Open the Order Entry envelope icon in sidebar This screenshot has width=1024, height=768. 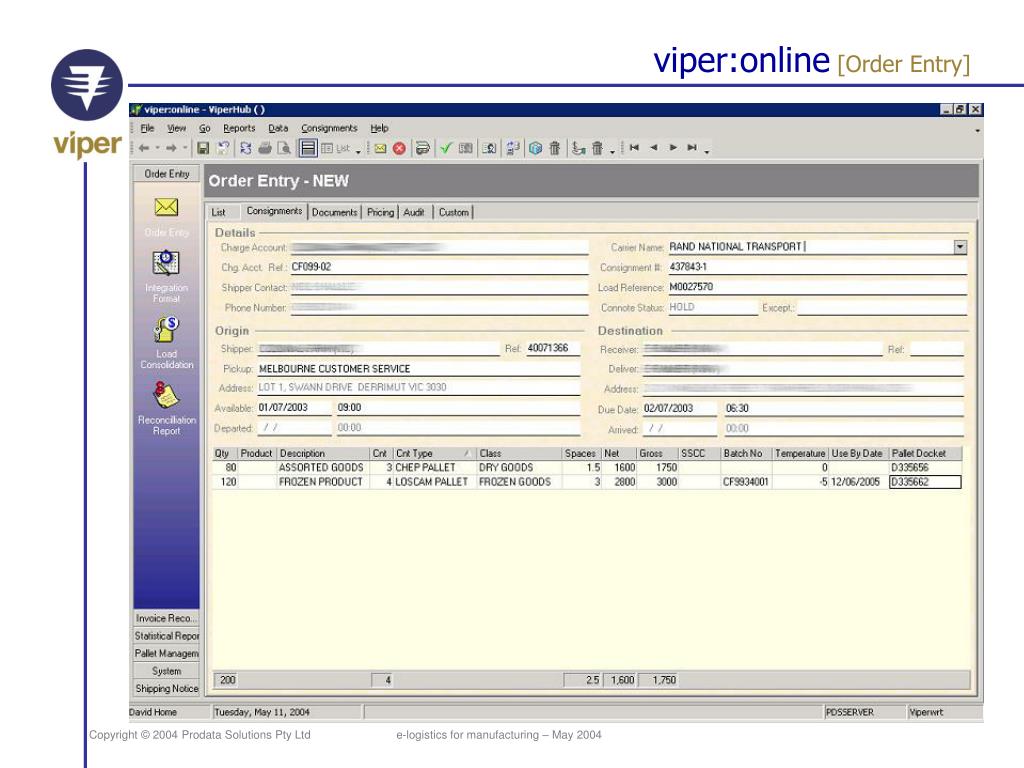tap(167, 207)
